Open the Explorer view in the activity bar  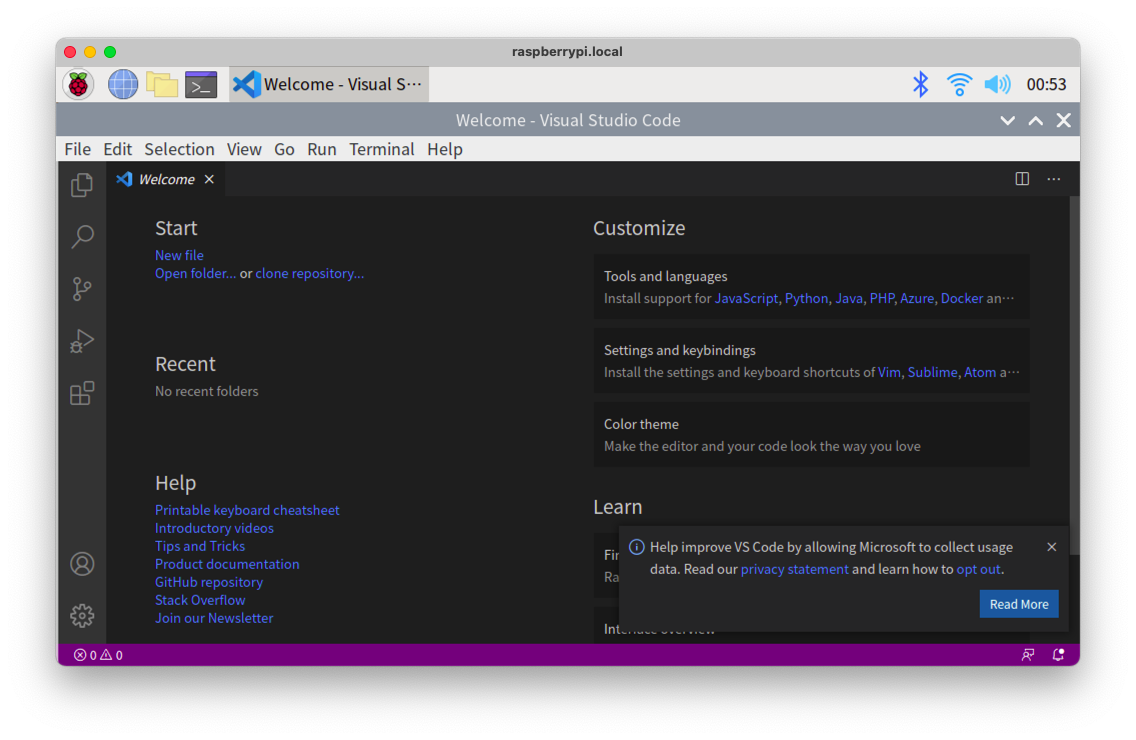(x=82, y=184)
